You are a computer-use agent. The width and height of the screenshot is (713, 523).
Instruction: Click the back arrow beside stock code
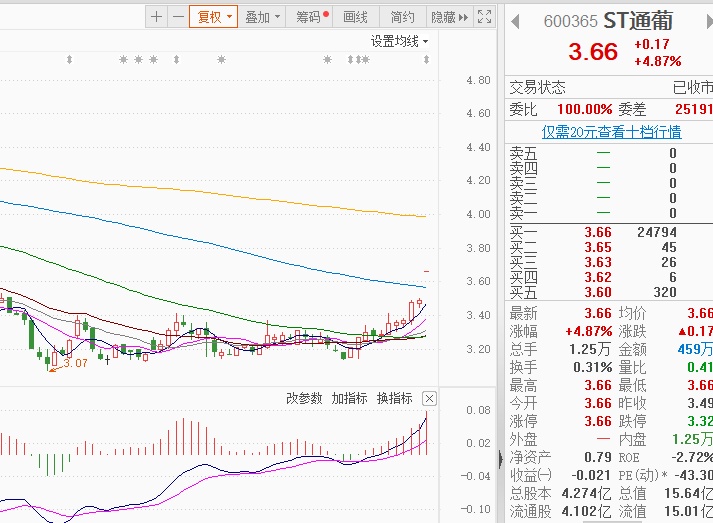click(x=516, y=21)
